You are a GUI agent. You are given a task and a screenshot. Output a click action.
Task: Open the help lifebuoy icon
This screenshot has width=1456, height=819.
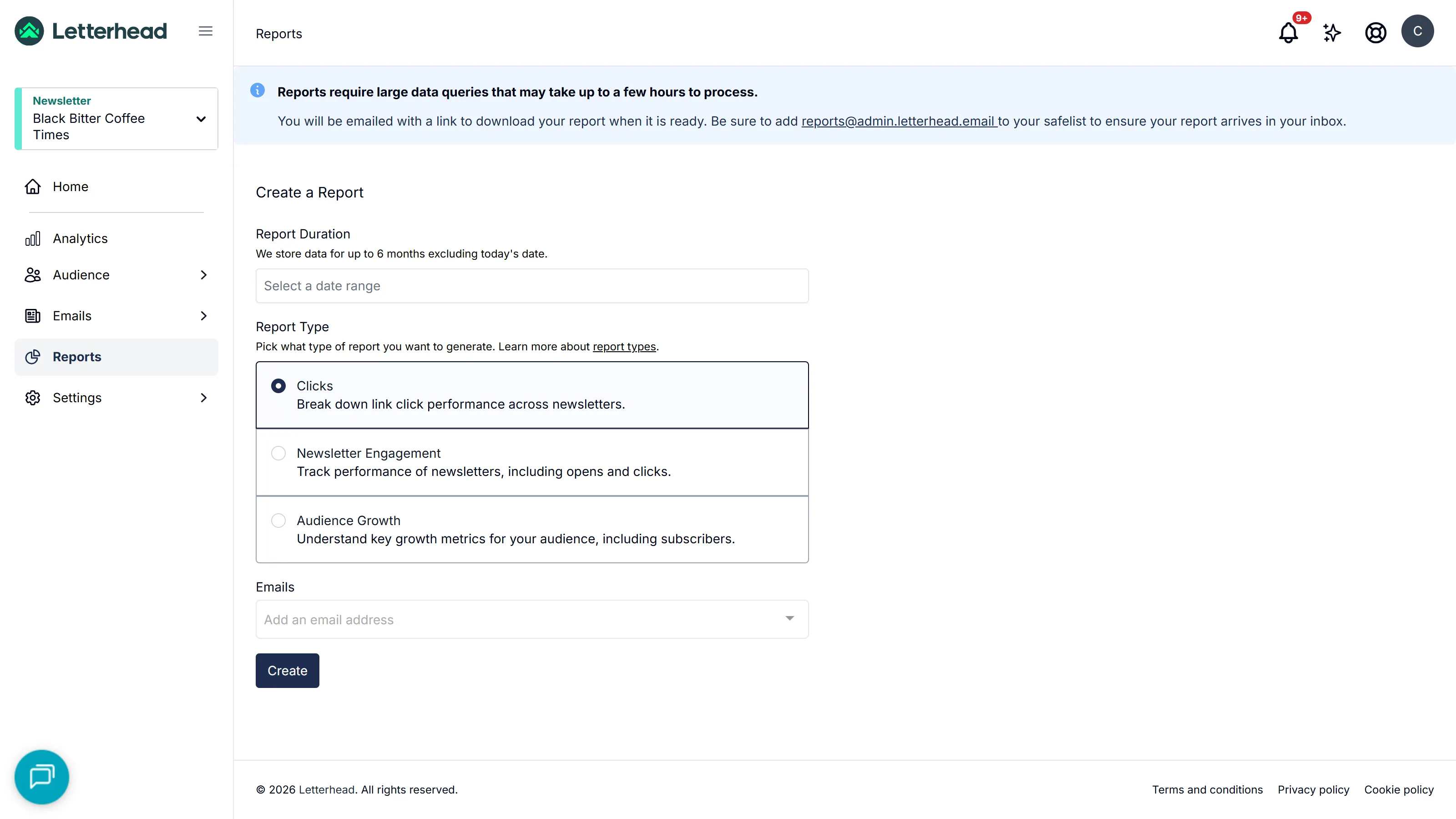click(1375, 32)
